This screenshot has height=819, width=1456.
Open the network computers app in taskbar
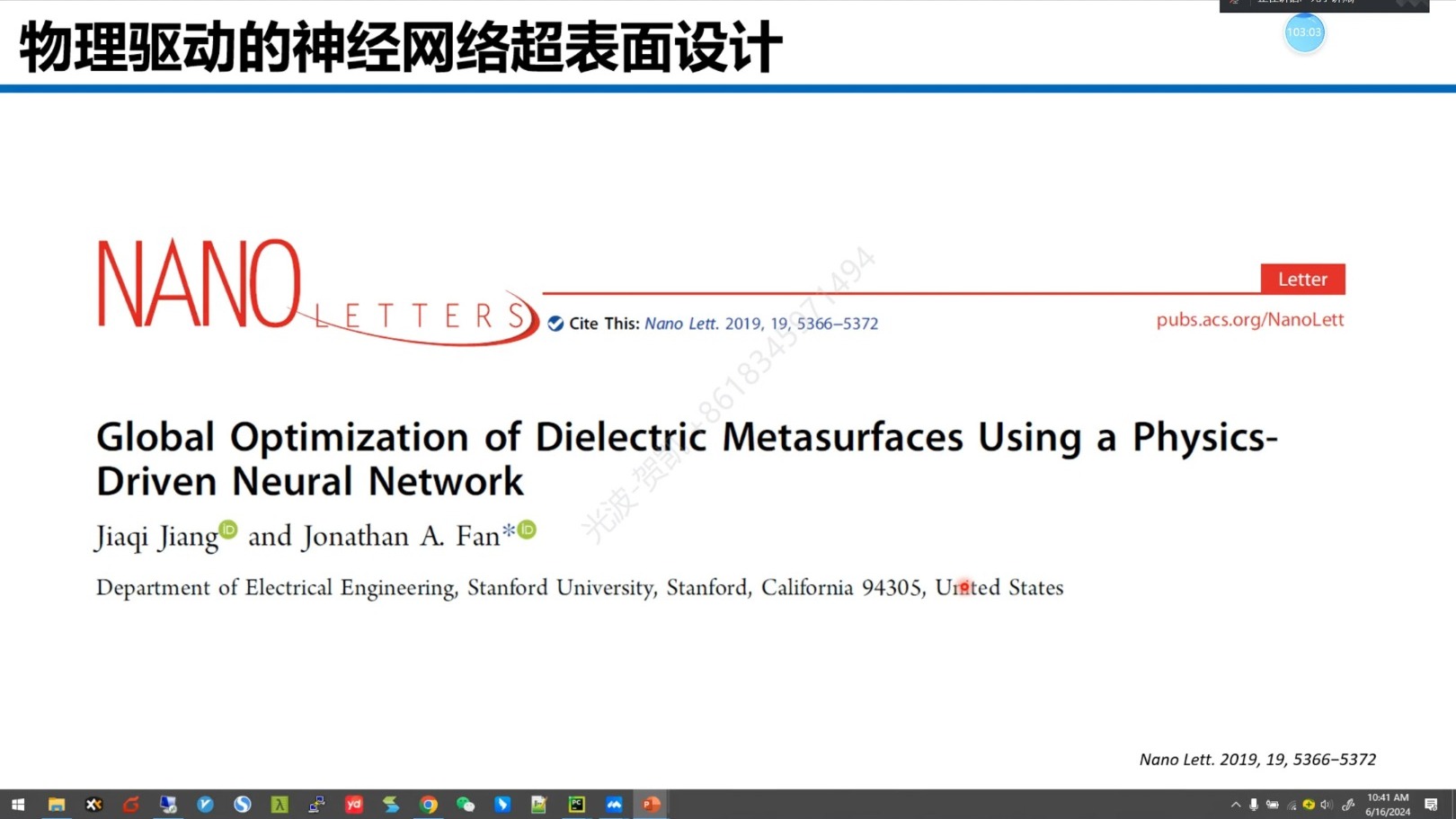pos(316,805)
